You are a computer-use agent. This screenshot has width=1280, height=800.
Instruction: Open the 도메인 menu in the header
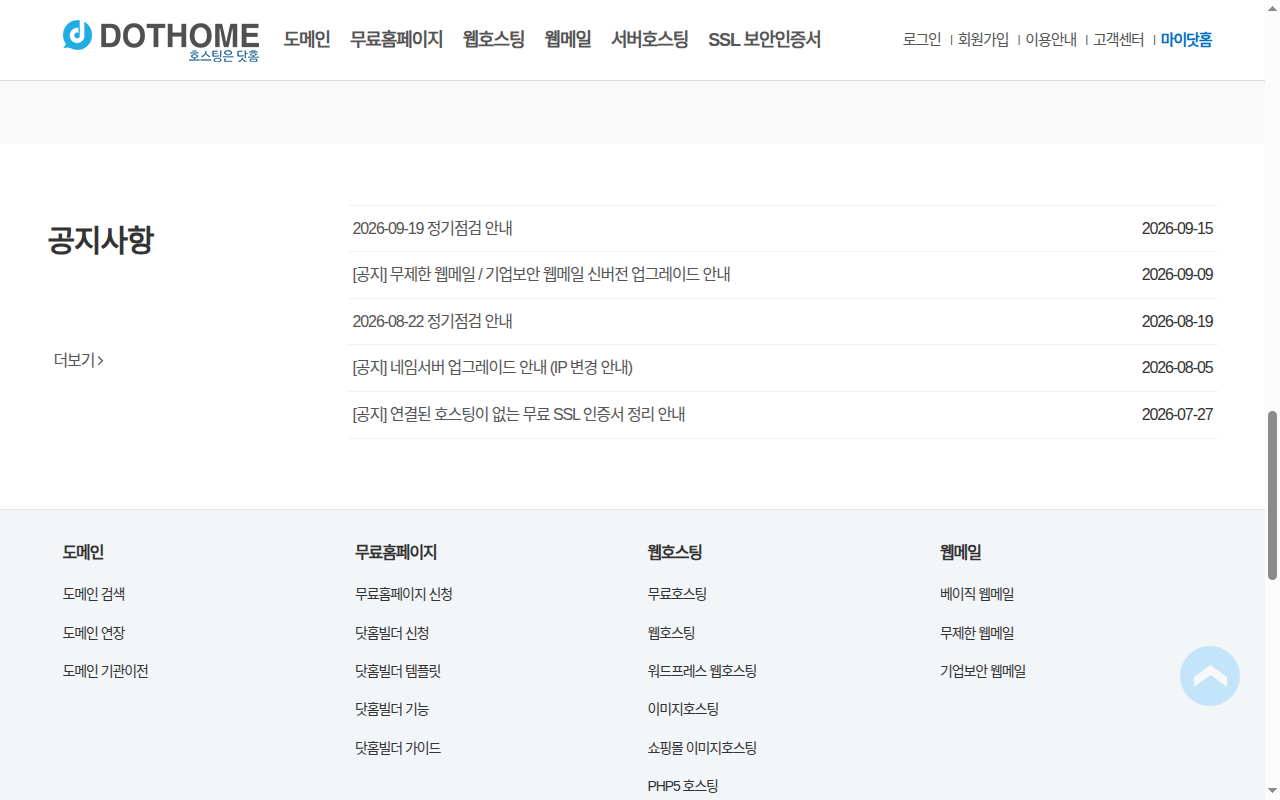click(307, 40)
